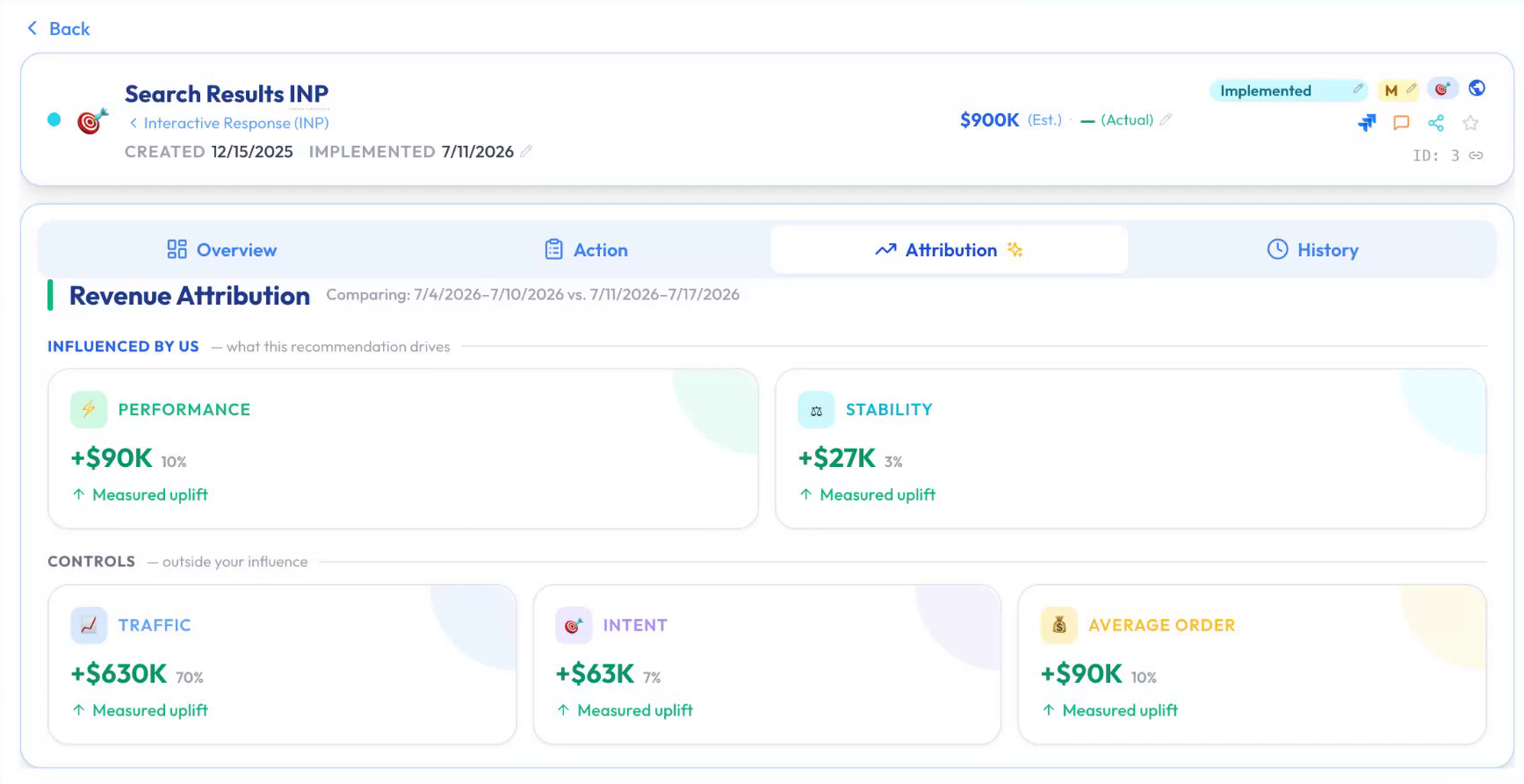Click the INFLUENCED BY US heading
The image size is (1524, 784).
click(x=123, y=347)
